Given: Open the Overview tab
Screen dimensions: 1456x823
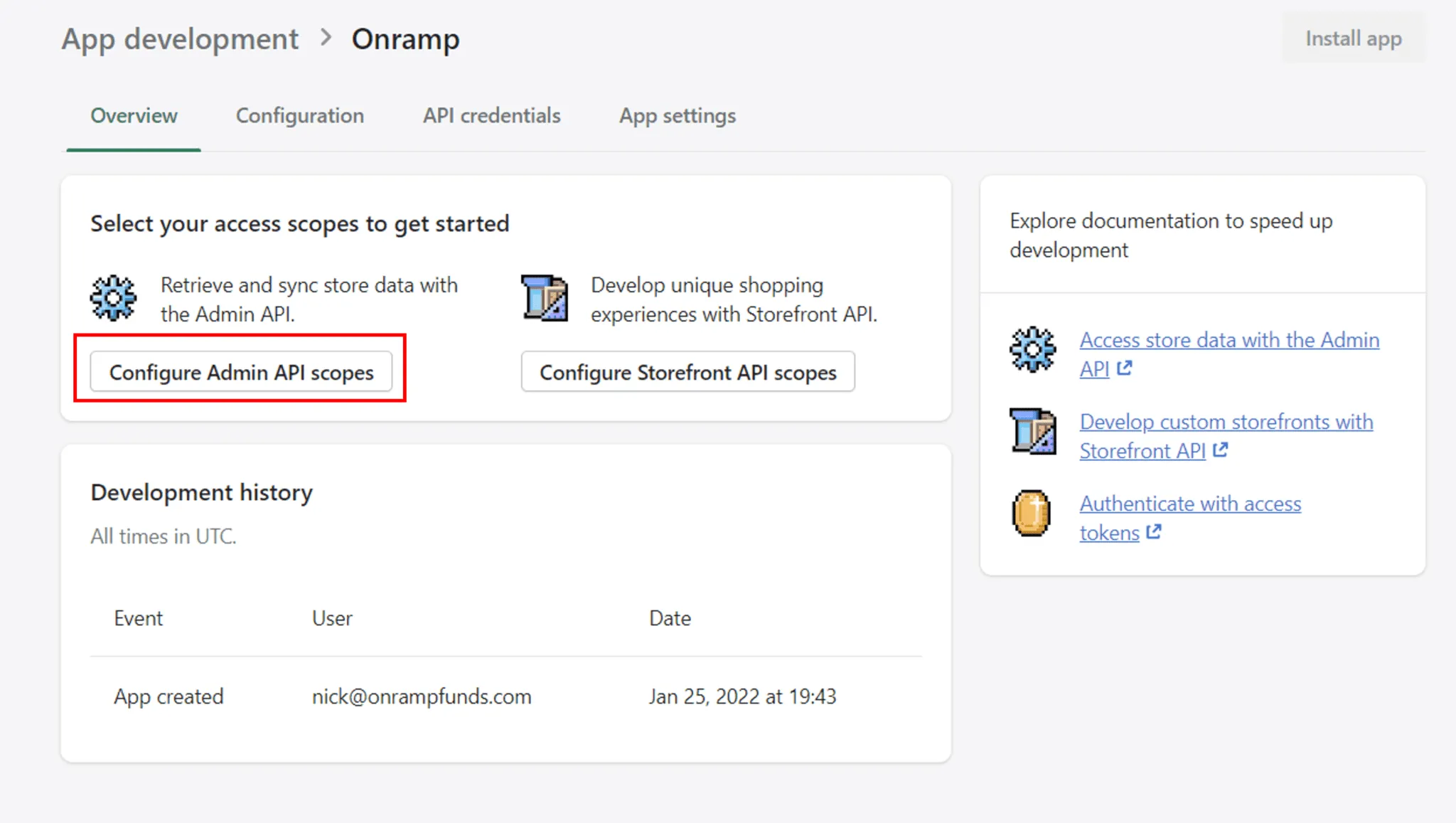Looking at the screenshot, I should (134, 115).
